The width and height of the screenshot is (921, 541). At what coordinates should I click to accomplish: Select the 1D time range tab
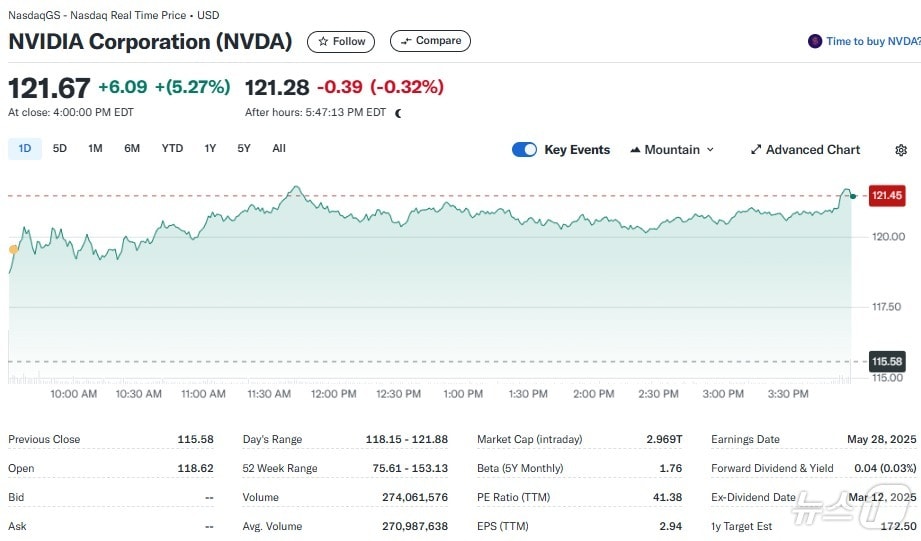(x=25, y=149)
